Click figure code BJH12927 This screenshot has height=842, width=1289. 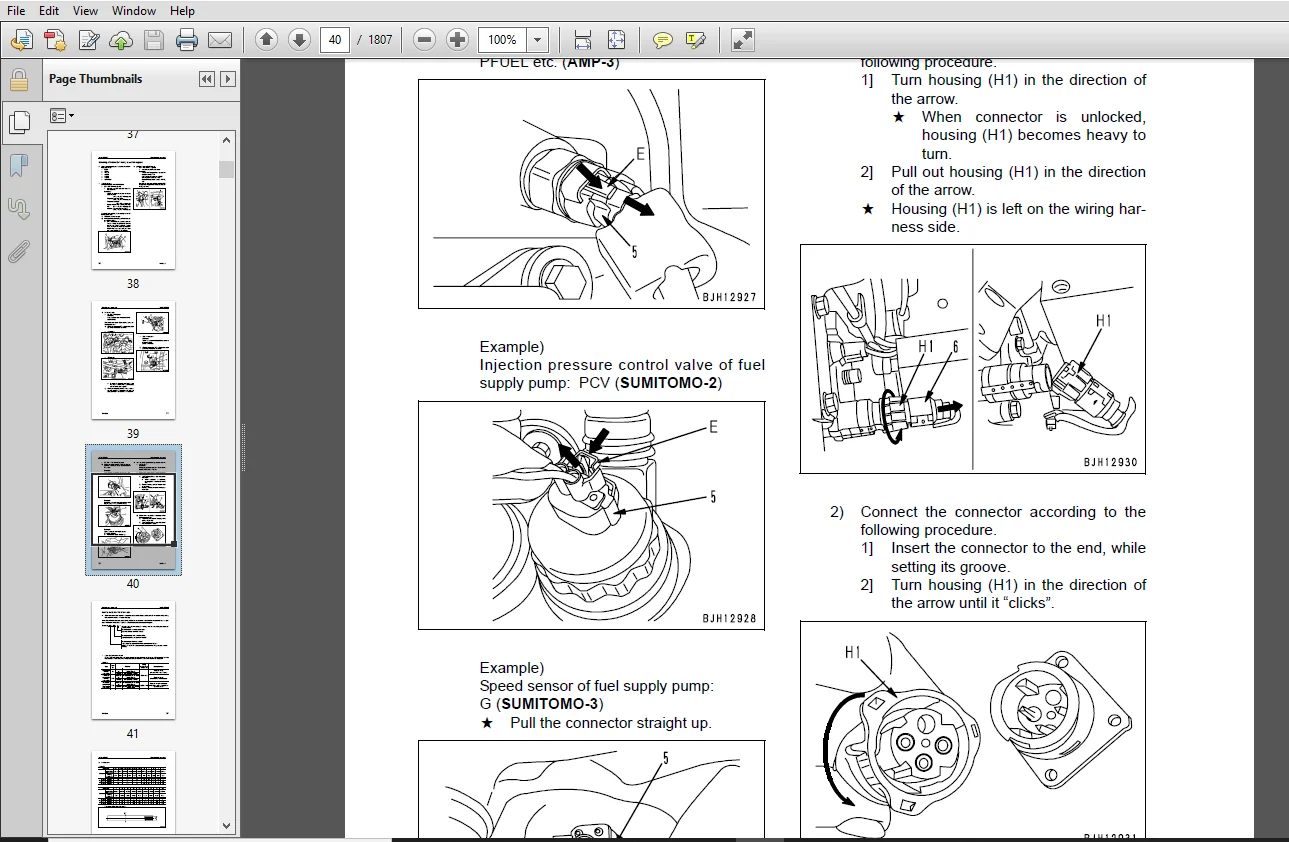729,297
